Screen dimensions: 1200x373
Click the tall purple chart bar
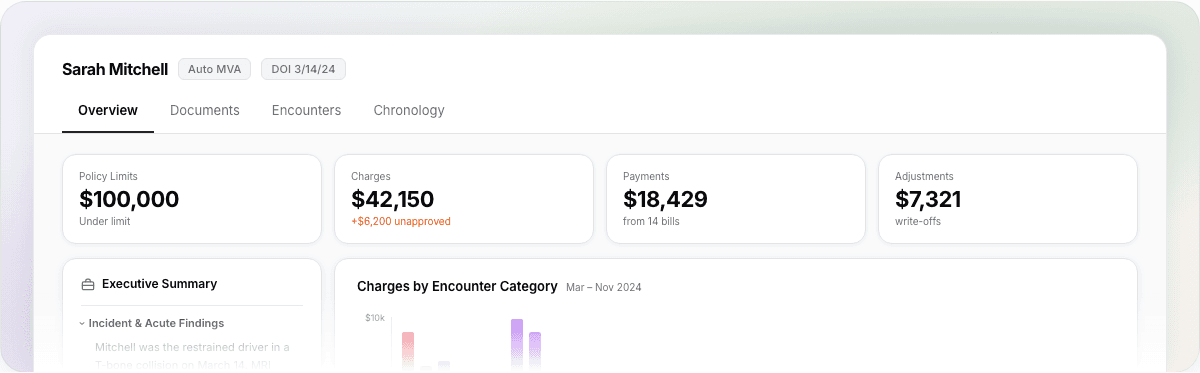click(x=517, y=344)
